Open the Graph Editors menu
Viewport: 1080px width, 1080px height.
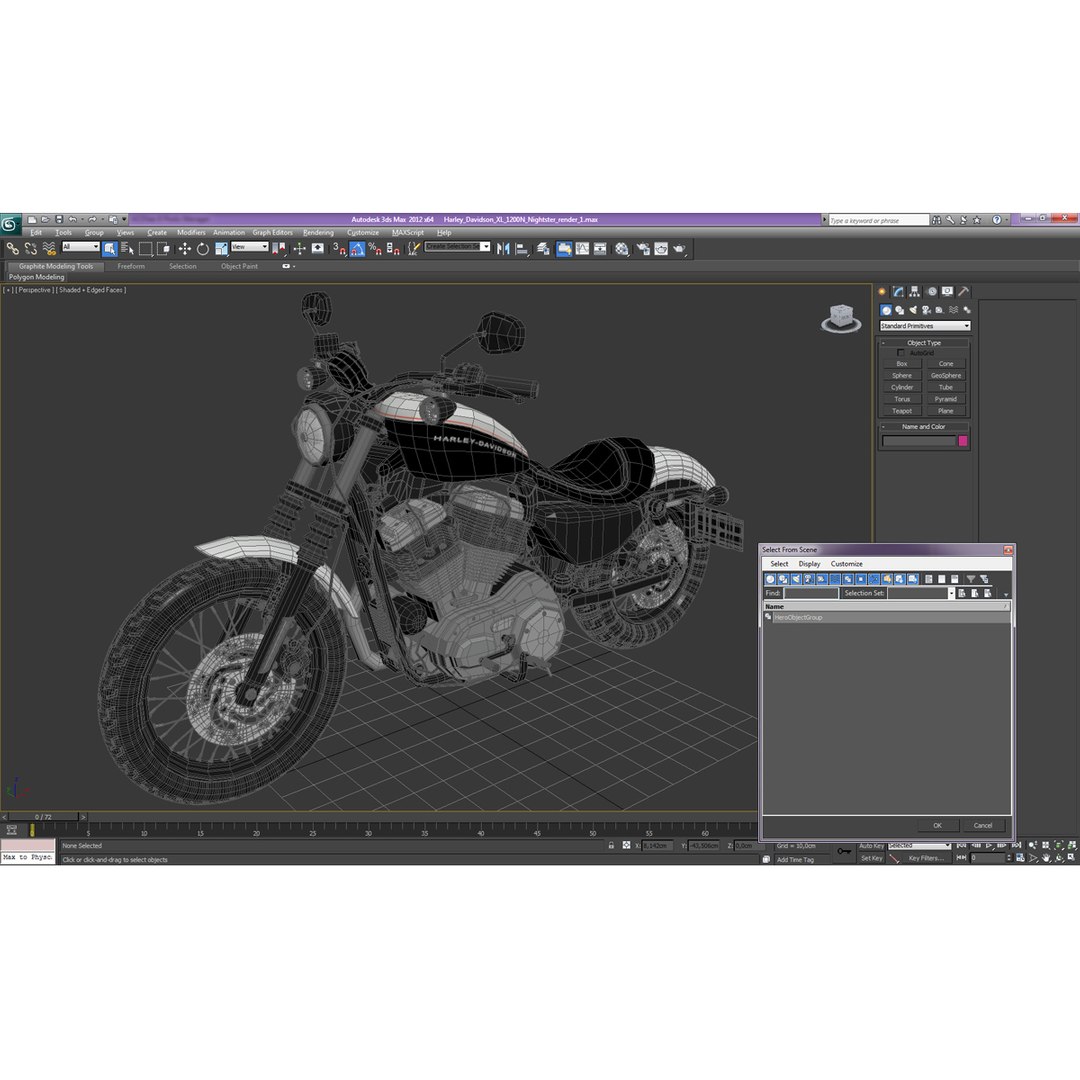point(272,233)
